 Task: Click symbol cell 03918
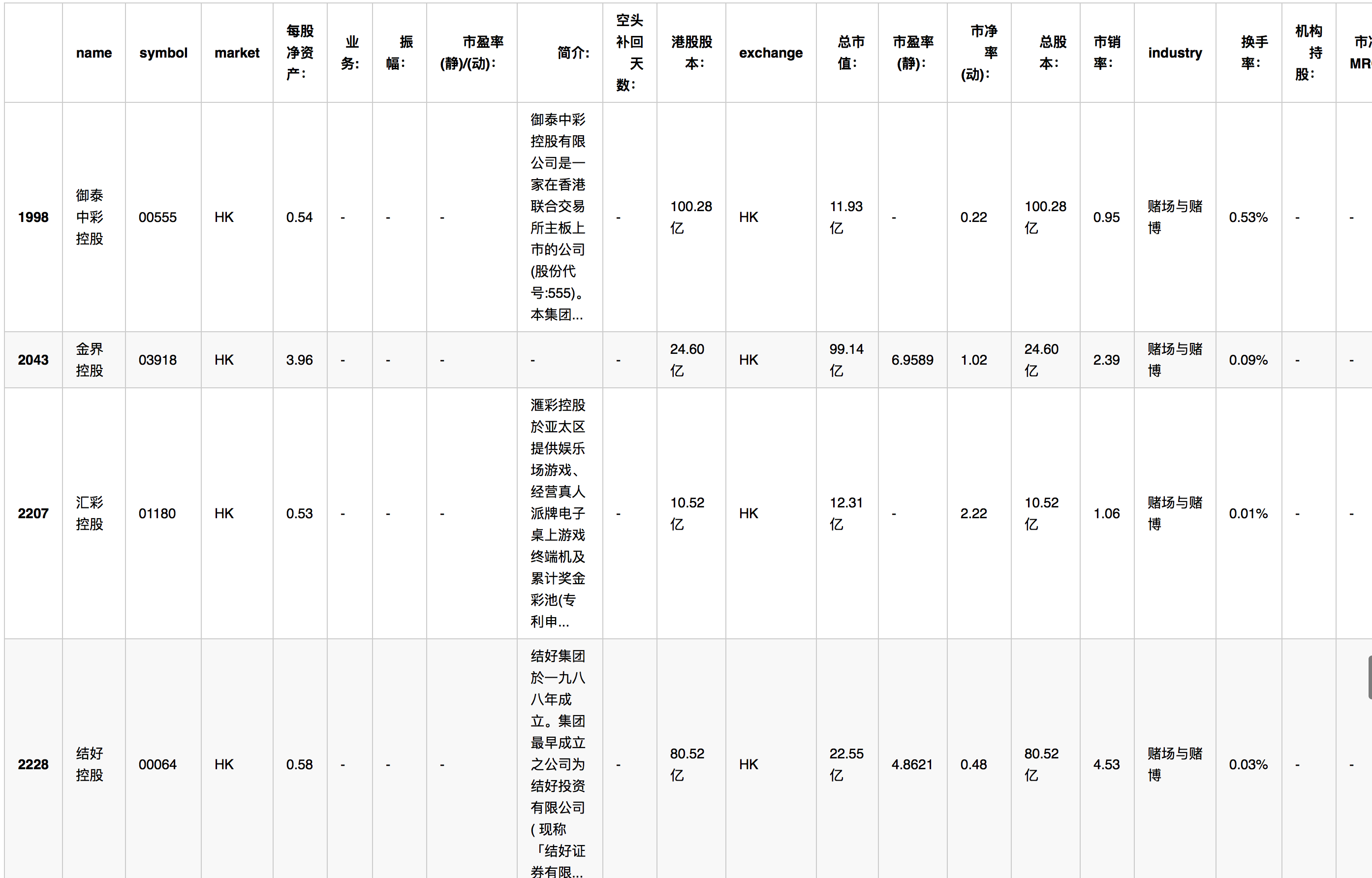tap(157, 360)
